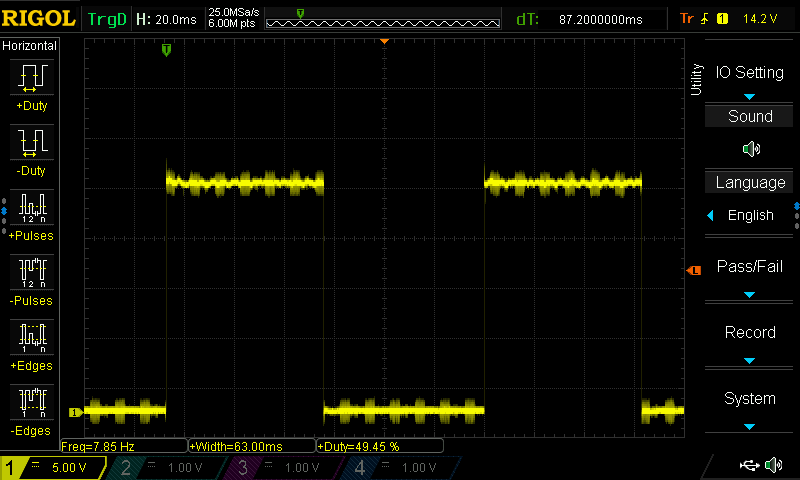Click the speaker status icon at bottom right
This screenshot has width=800, height=480.
click(773, 465)
